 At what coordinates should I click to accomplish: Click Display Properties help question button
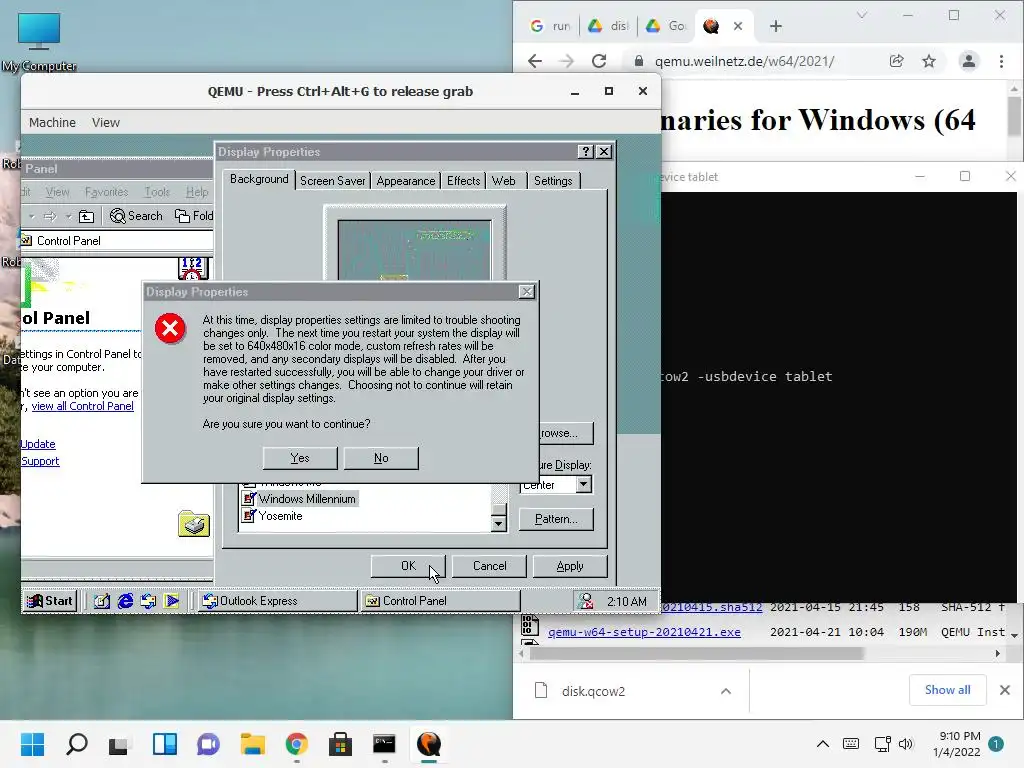[586, 152]
